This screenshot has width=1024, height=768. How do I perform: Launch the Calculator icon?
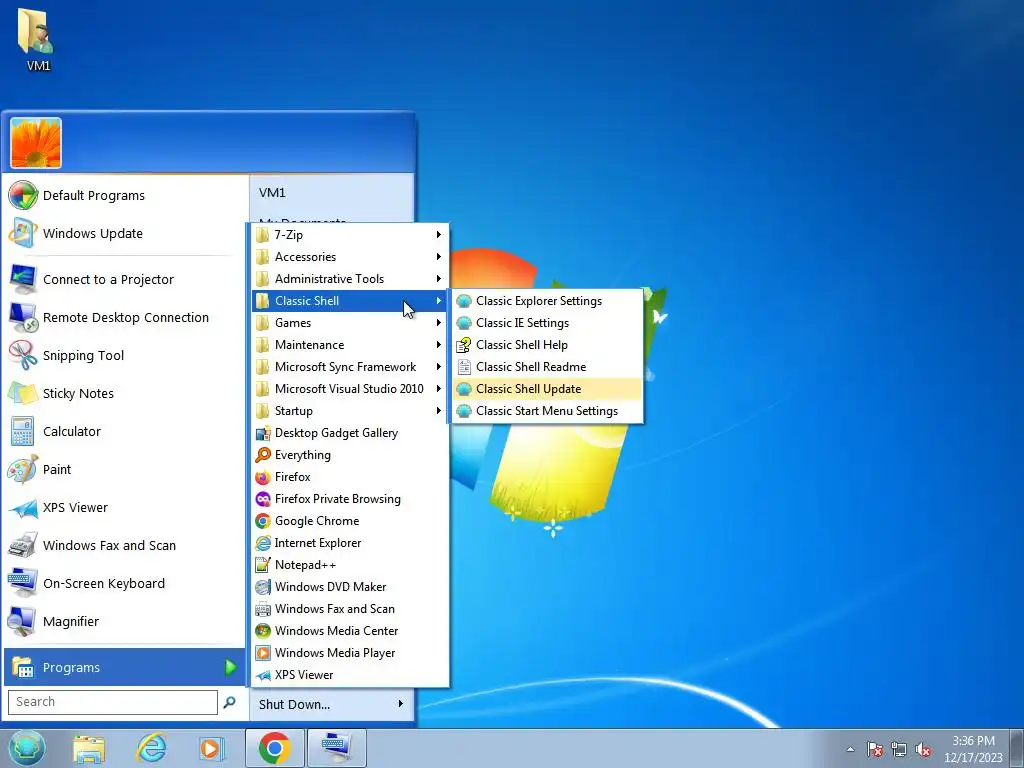(x=23, y=431)
